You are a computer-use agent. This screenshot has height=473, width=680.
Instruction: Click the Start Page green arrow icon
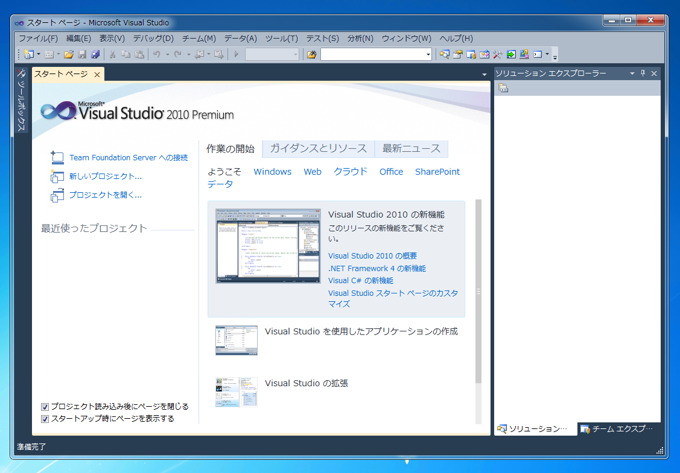(x=511, y=54)
